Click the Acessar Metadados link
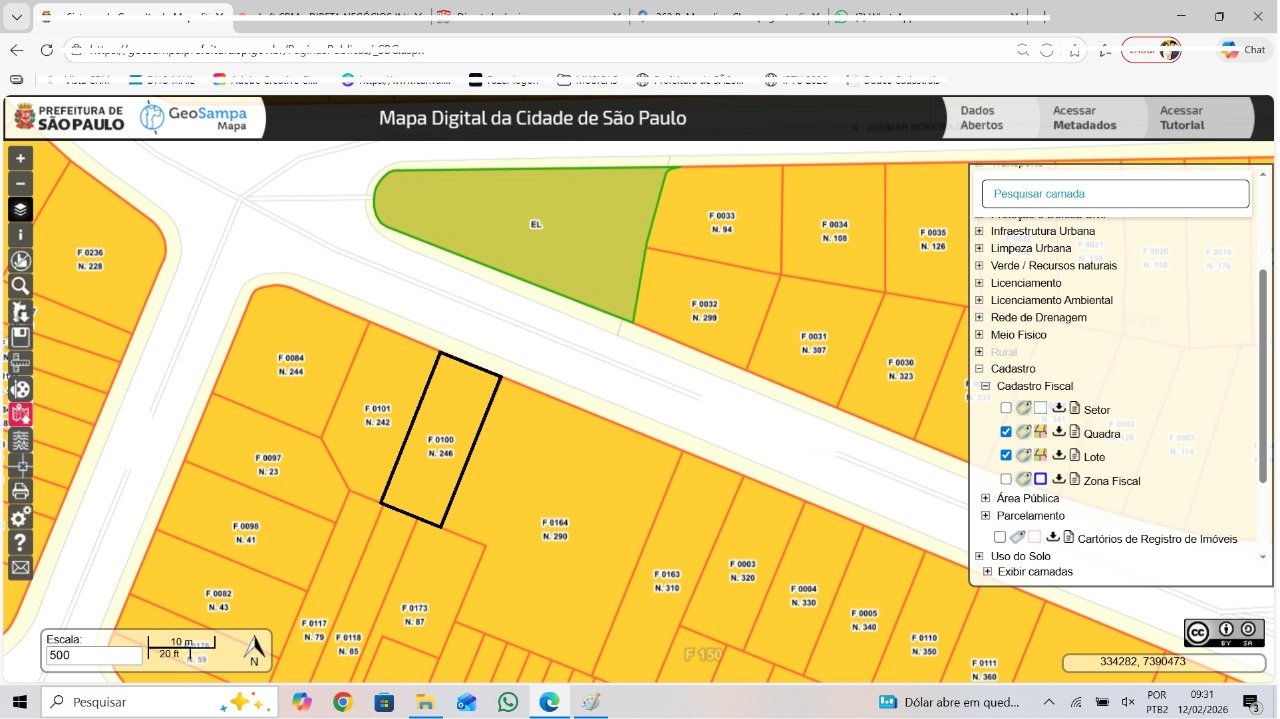 click(1084, 118)
